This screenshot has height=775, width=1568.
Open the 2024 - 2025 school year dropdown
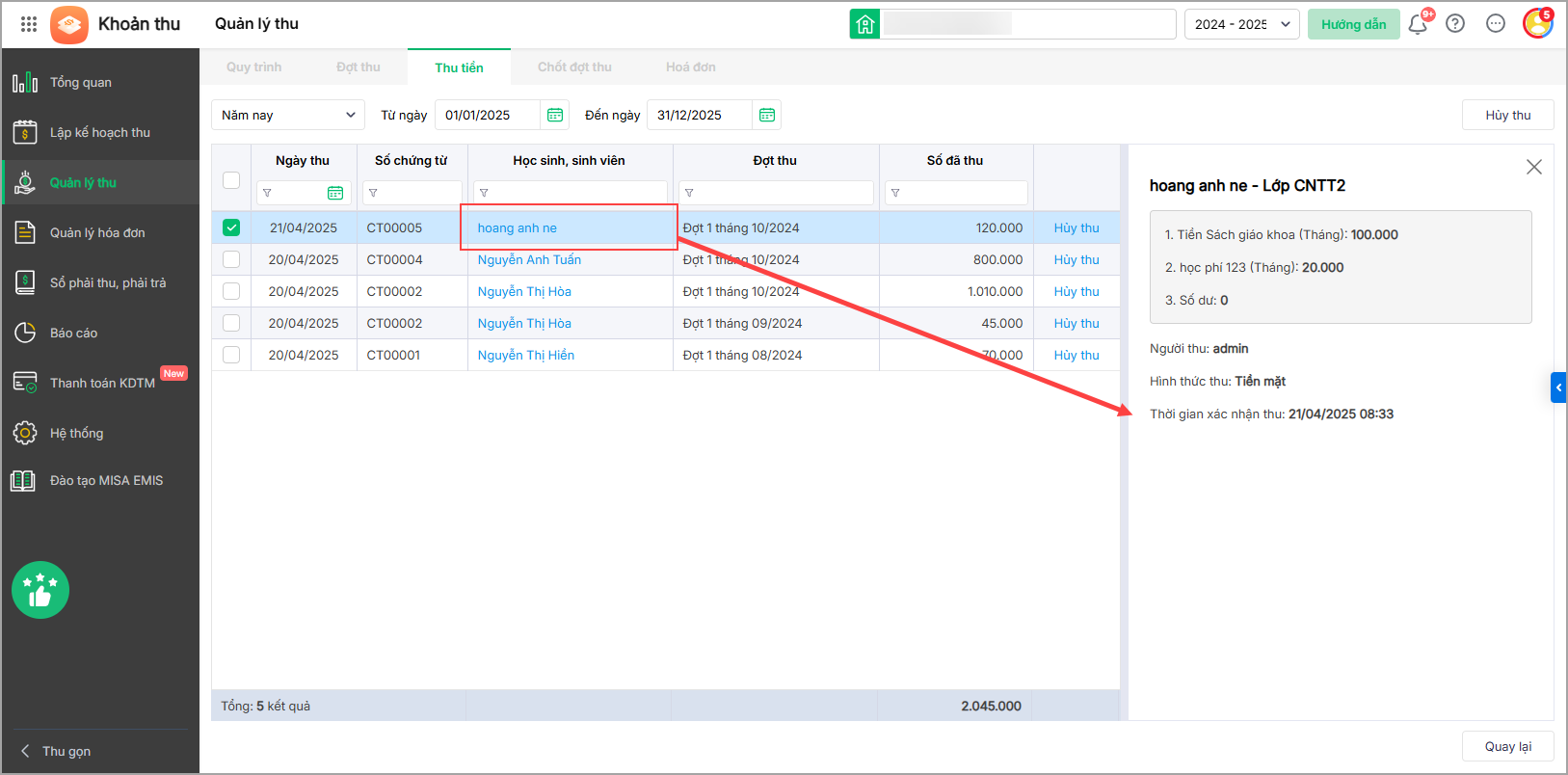tap(1241, 24)
